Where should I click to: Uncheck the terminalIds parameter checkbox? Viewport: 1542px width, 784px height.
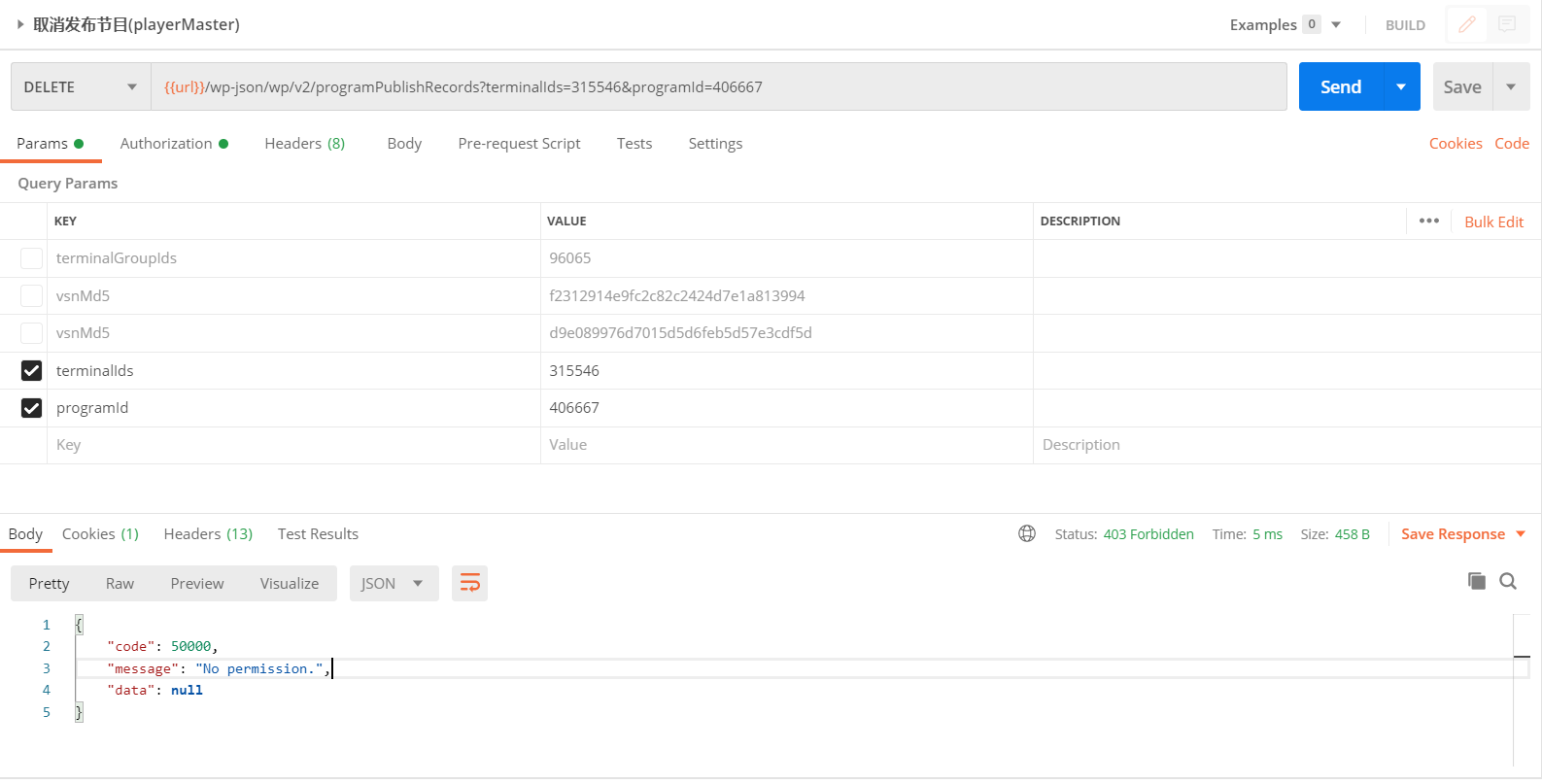pos(31,370)
